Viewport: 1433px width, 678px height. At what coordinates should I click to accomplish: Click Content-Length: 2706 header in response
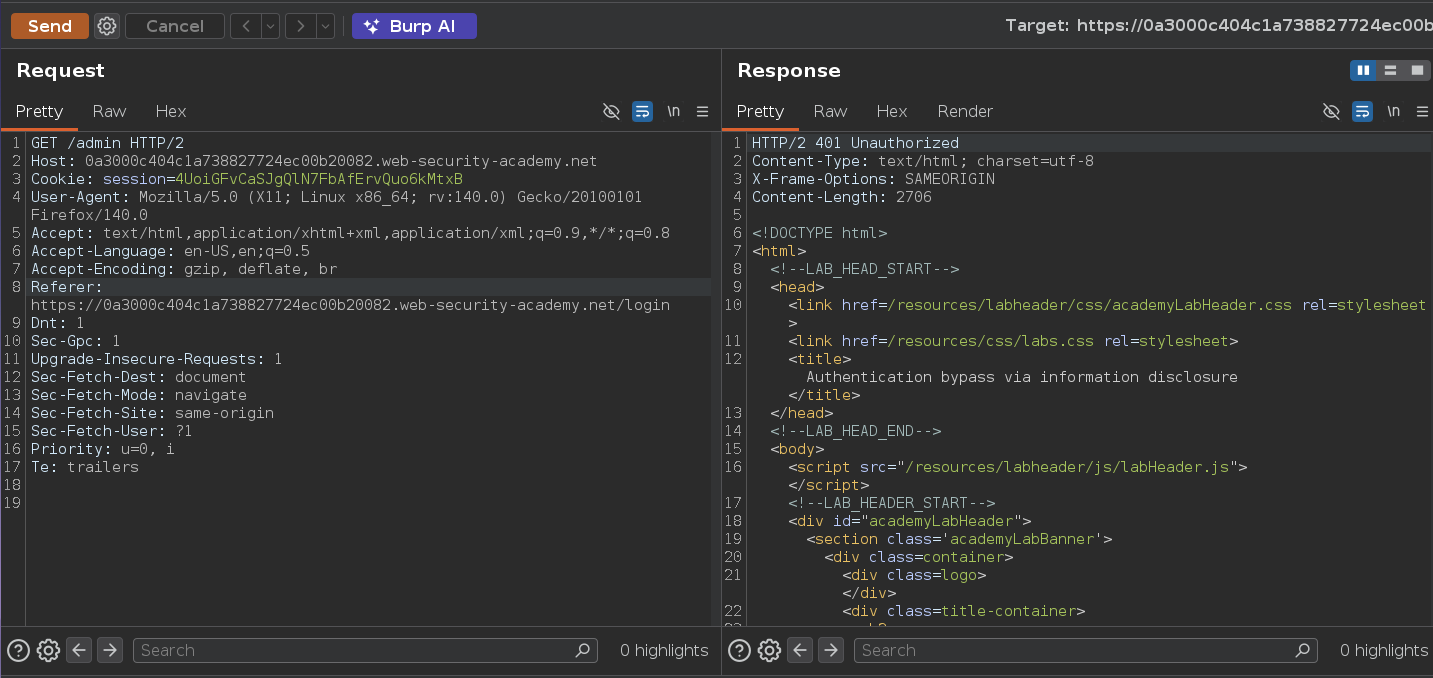[x=842, y=197]
